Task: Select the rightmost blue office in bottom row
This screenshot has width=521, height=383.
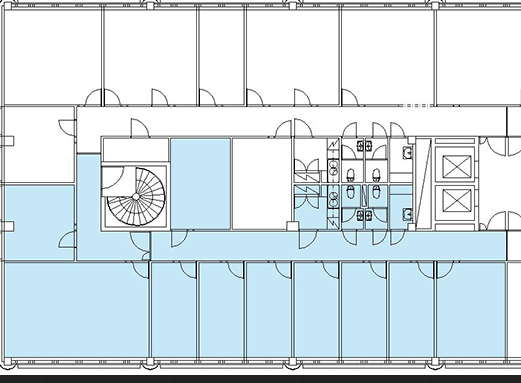Action: [x=471, y=310]
